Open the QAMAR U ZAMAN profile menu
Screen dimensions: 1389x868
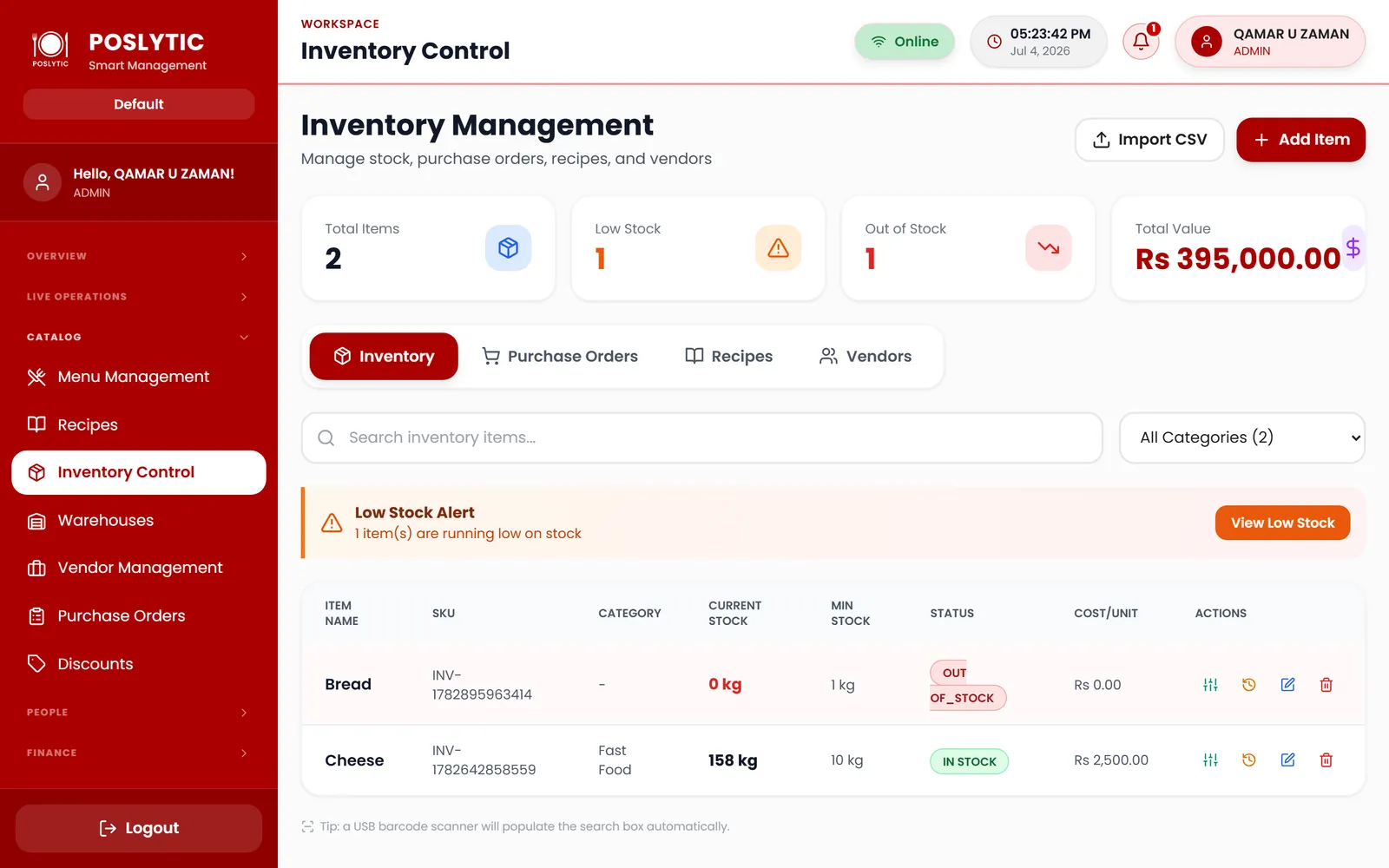(1270, 41)
